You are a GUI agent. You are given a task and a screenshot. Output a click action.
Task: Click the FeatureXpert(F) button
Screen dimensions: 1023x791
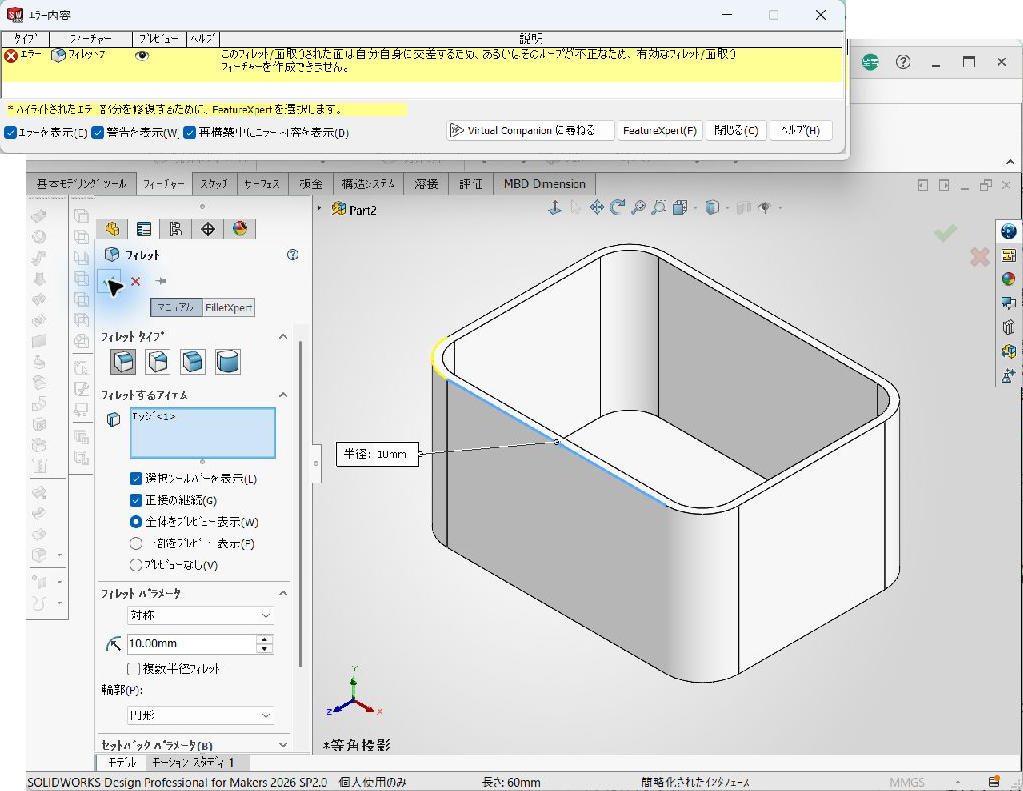(660, 131)
